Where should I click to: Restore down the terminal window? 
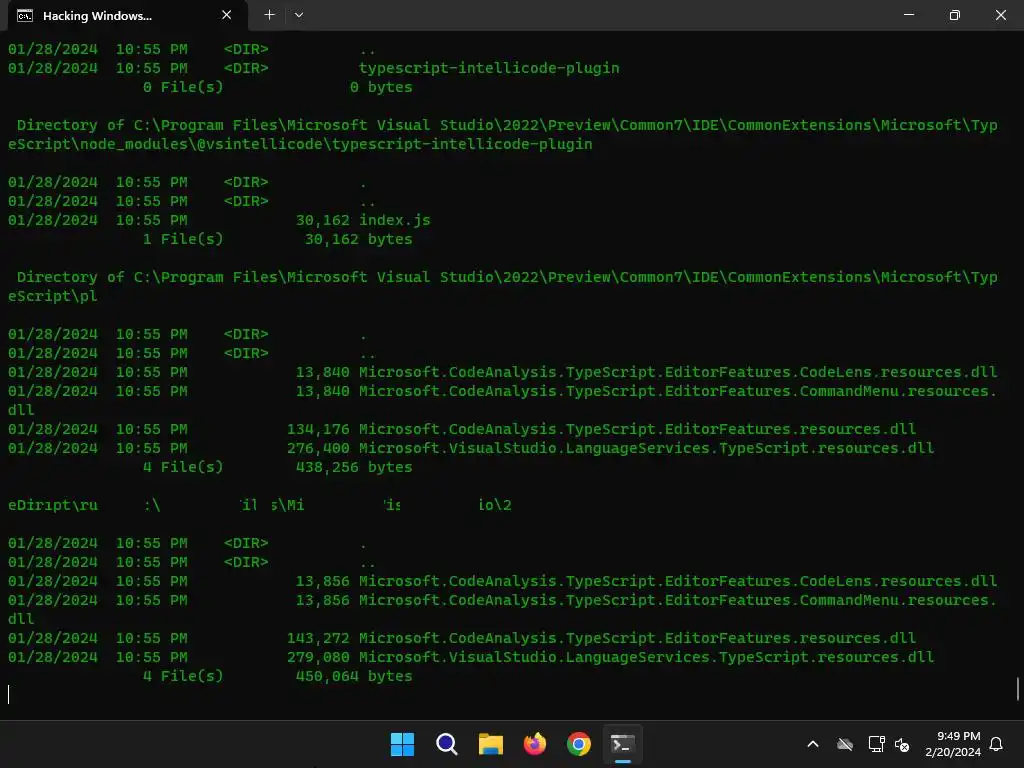pos(954,15)
